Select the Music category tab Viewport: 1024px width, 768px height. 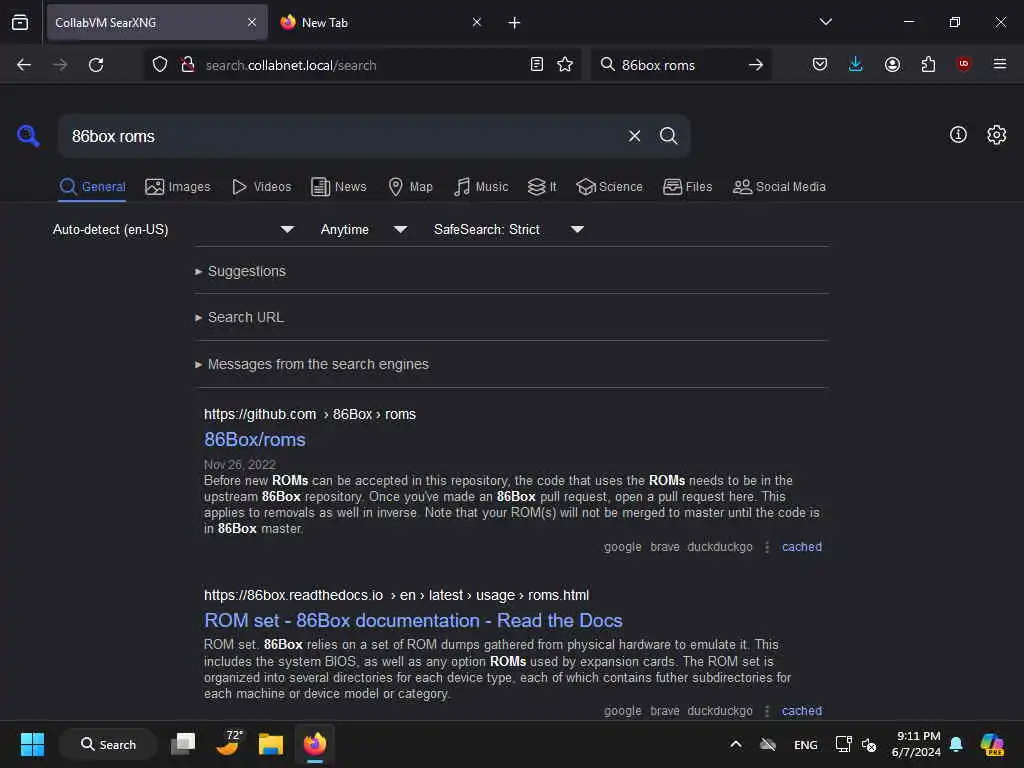click(481, 187)
